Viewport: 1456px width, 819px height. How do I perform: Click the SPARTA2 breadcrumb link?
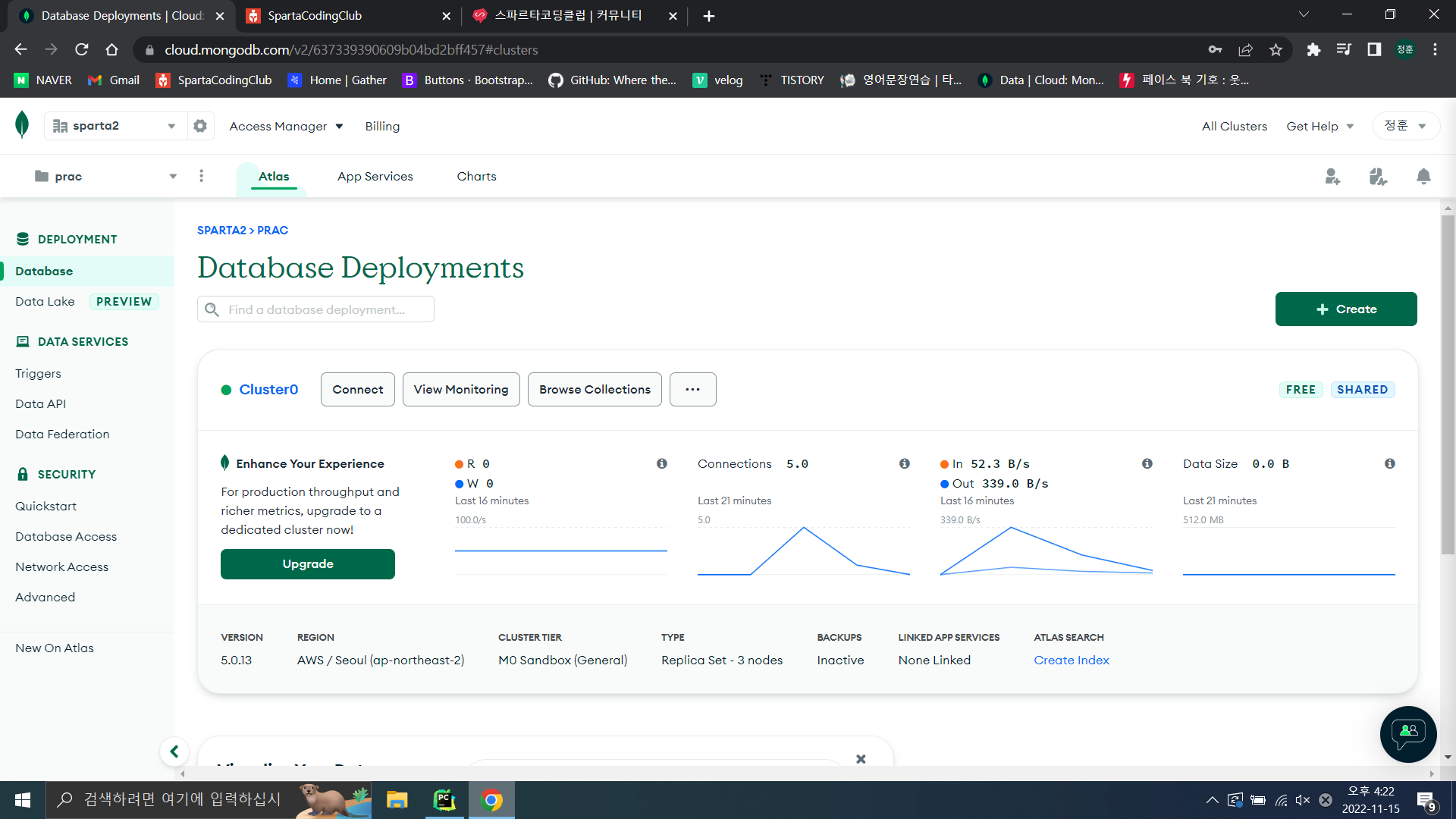point(221,231)
